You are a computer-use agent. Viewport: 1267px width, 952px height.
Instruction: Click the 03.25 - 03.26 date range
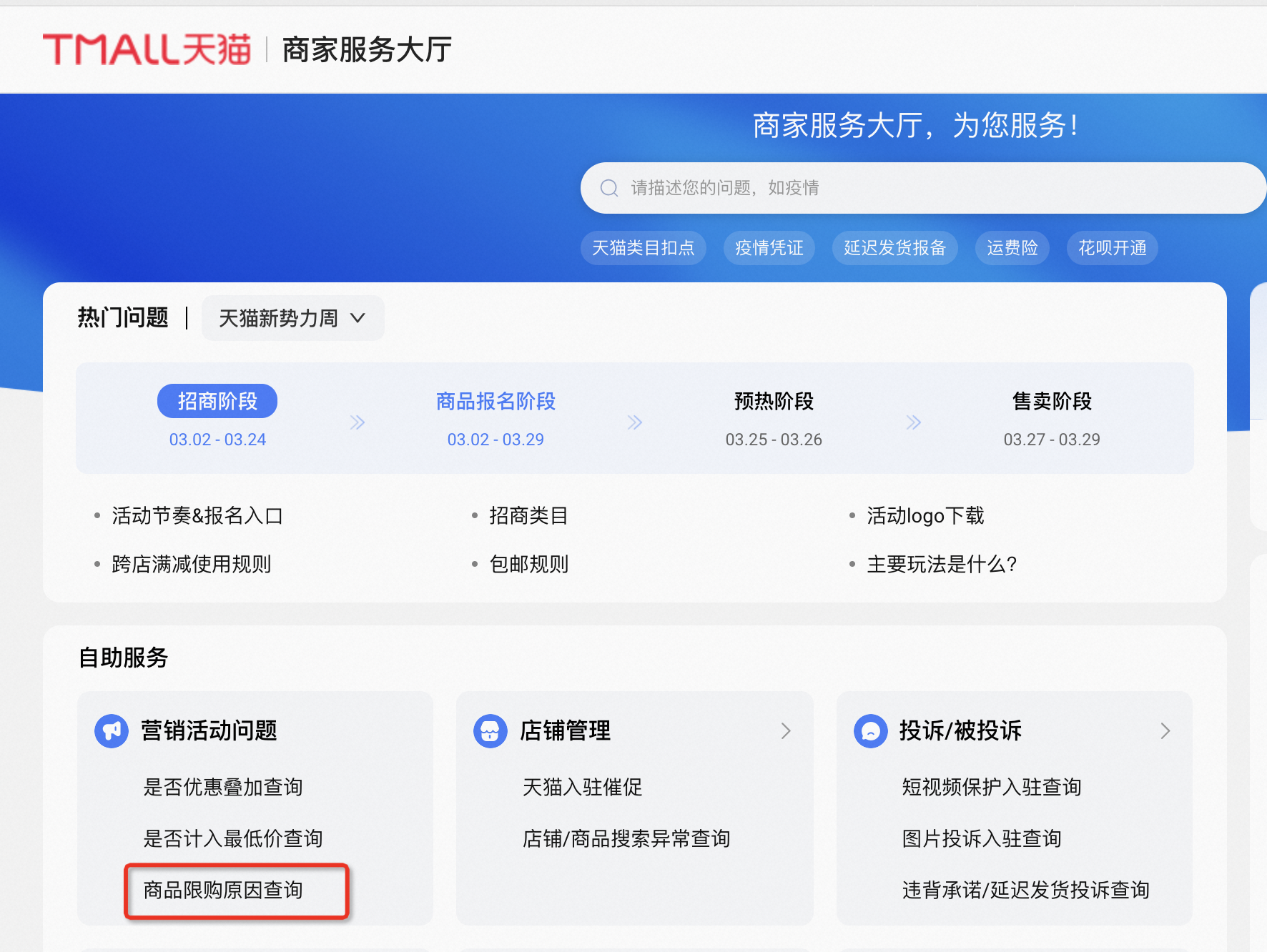(x=774, y=440)
